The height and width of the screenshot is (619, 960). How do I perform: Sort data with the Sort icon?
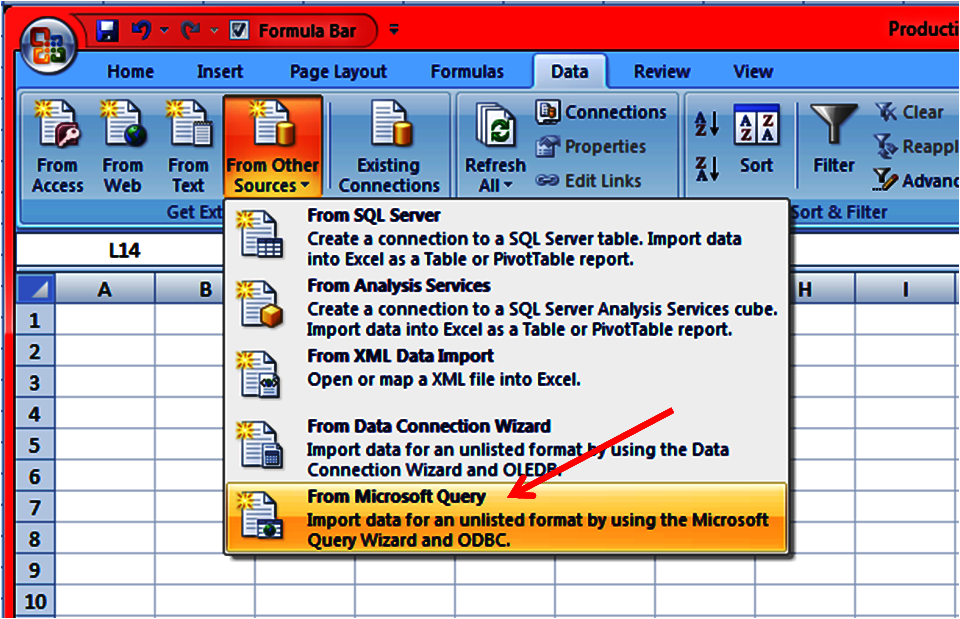[x=757, y=140]
